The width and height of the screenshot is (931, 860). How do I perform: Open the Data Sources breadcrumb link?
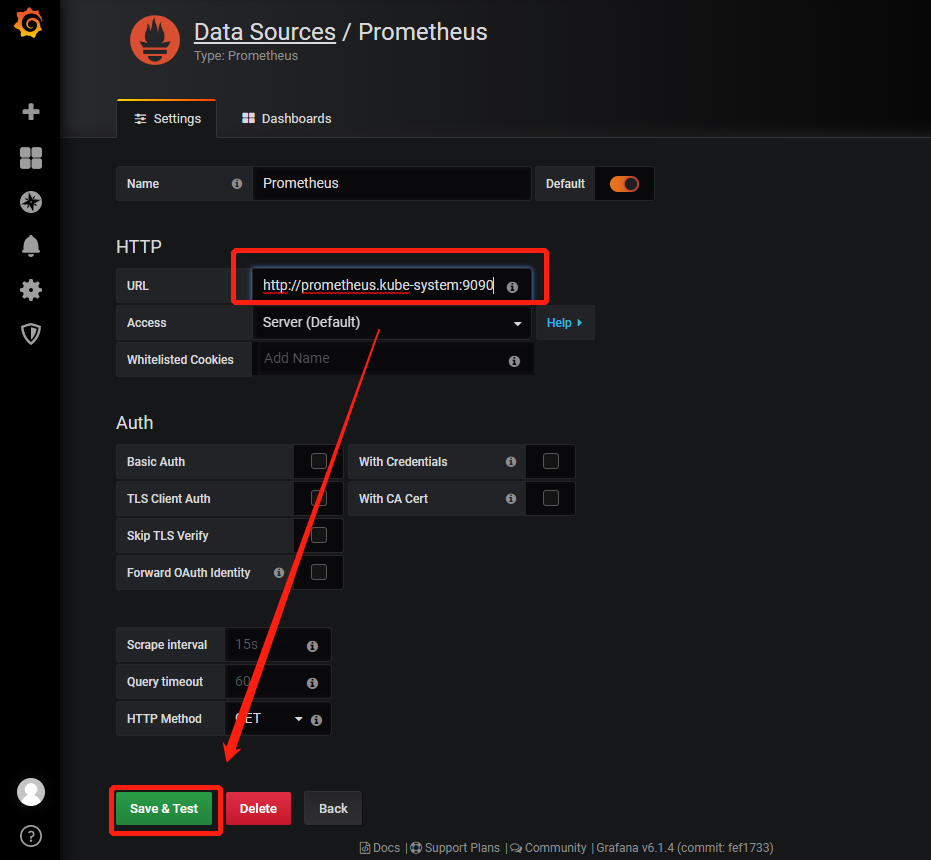pos(265,32)
